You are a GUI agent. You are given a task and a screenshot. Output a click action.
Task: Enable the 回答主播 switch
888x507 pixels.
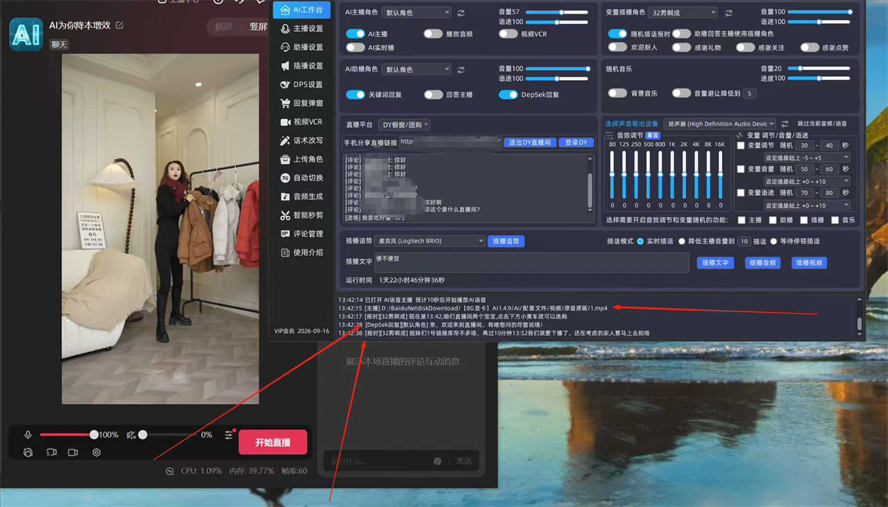(x=433, y=95)
